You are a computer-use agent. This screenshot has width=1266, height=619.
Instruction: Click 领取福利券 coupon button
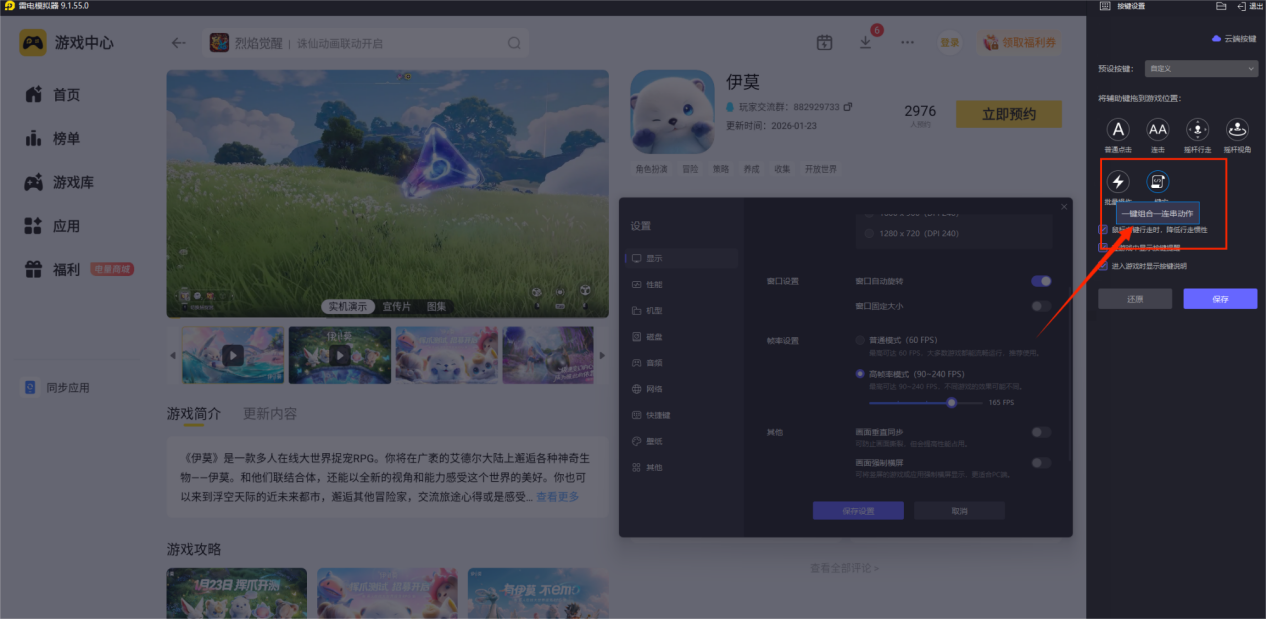click(x=1019, y=43)
